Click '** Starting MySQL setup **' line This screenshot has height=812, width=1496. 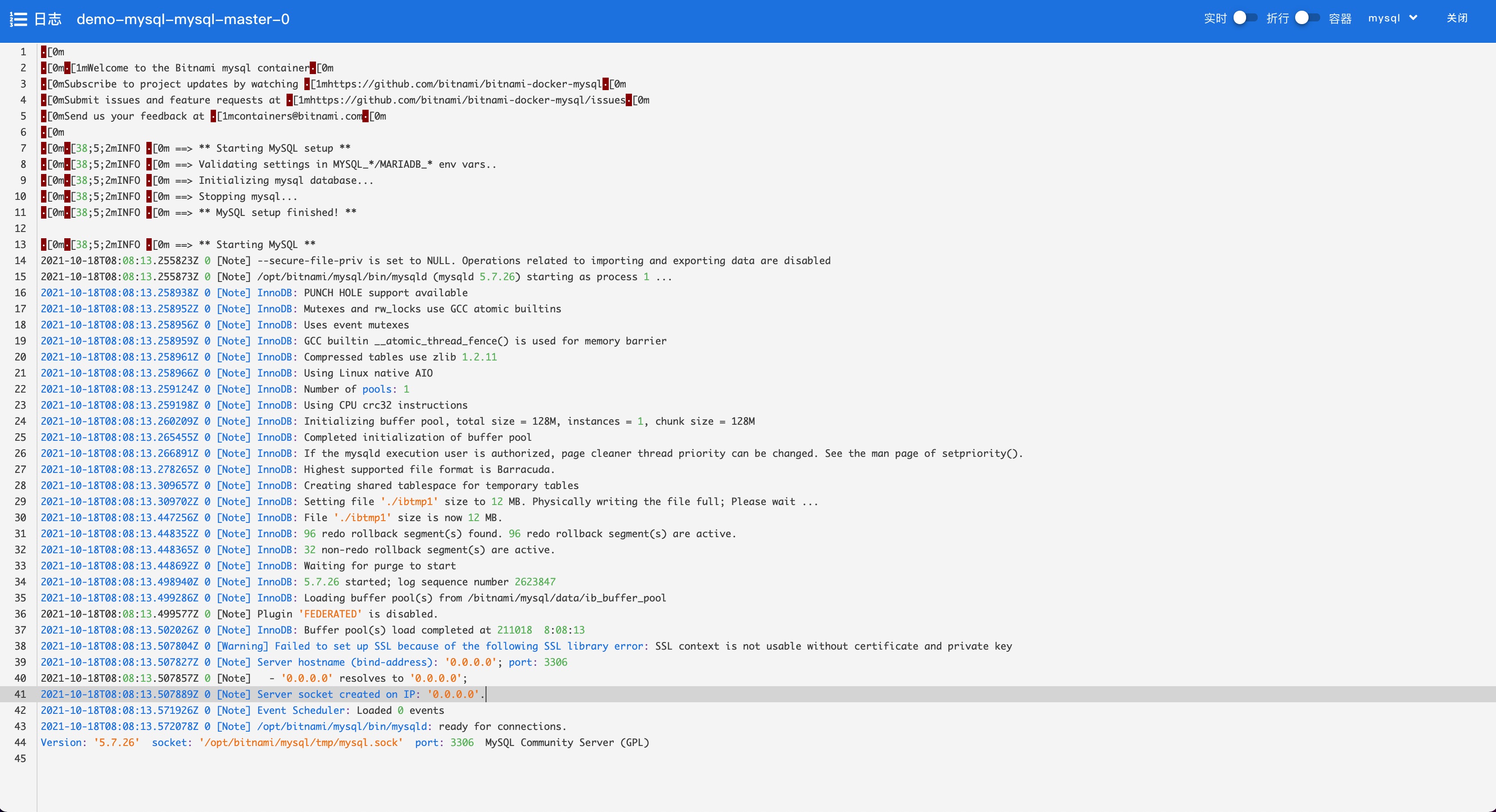[196, 148]
